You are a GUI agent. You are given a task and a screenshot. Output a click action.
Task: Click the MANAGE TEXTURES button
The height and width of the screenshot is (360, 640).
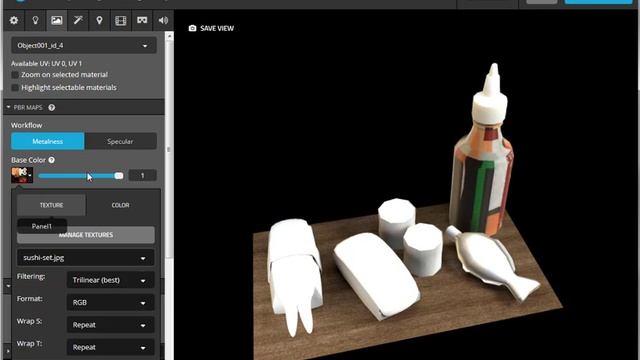click(x=86, y=235)
